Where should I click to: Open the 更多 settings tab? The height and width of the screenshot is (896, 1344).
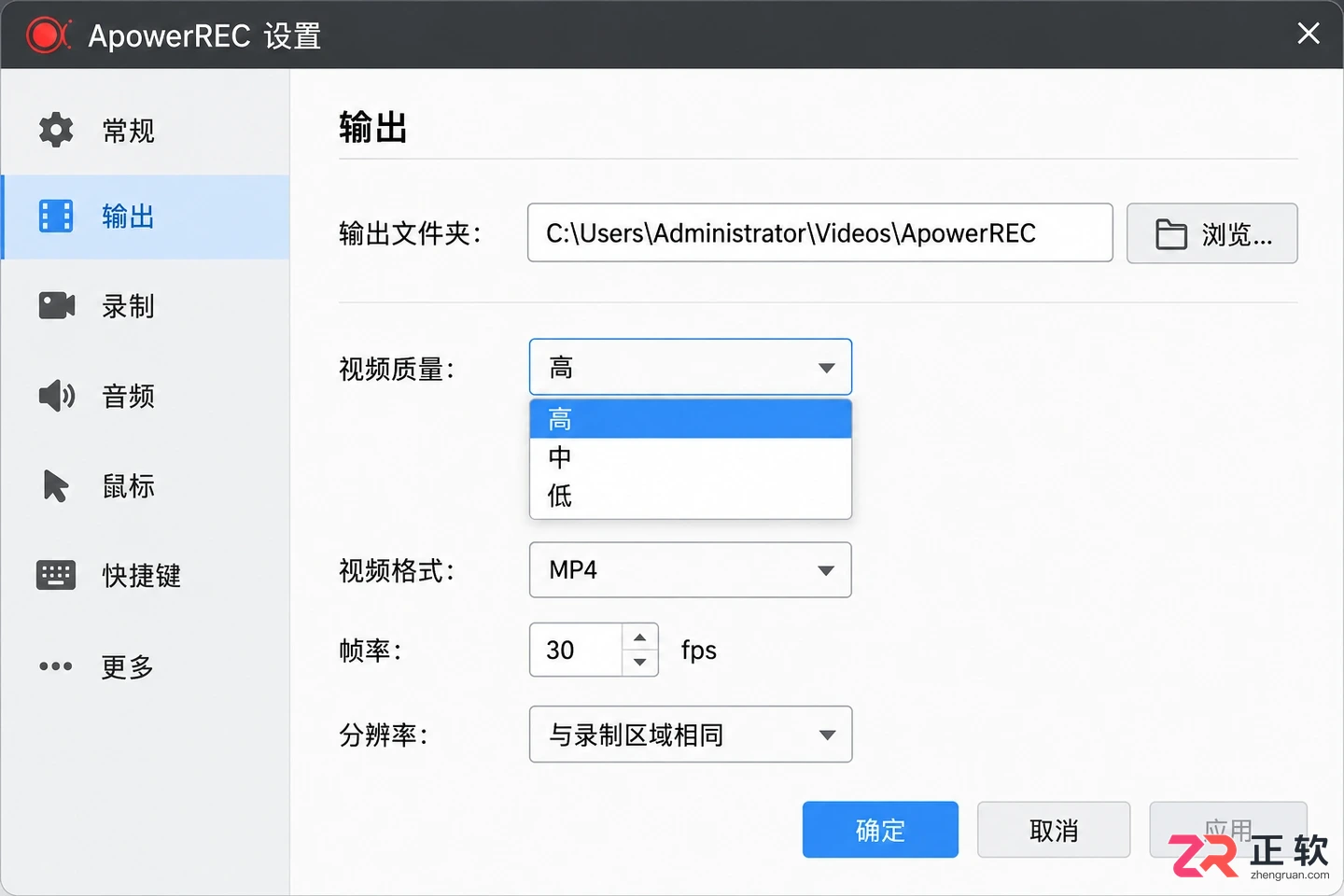[145, 665]
